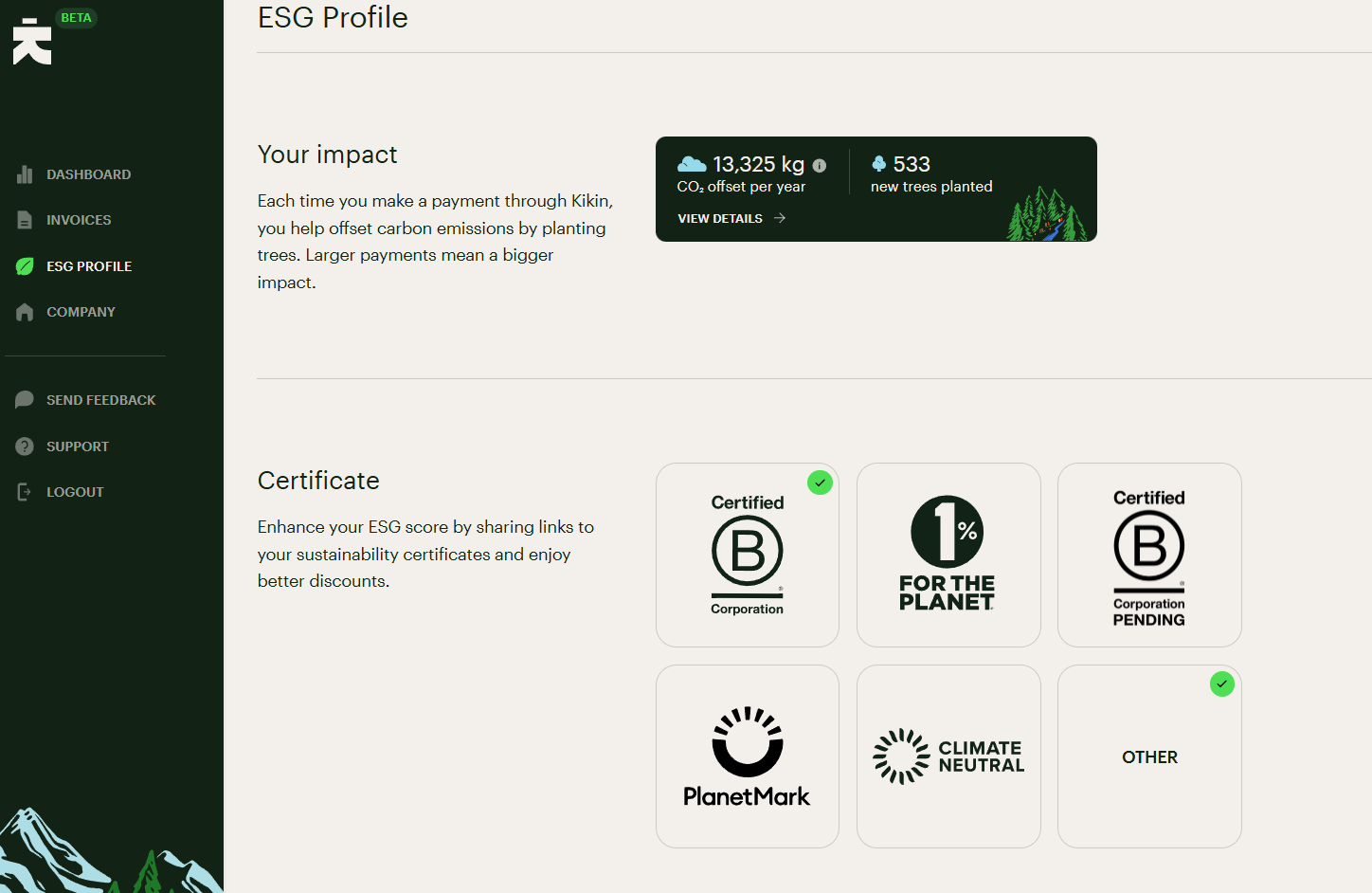Click the green checkmark on B Corporation
The width and height of the screenshot is (1372, 893).
click(820, 483)
